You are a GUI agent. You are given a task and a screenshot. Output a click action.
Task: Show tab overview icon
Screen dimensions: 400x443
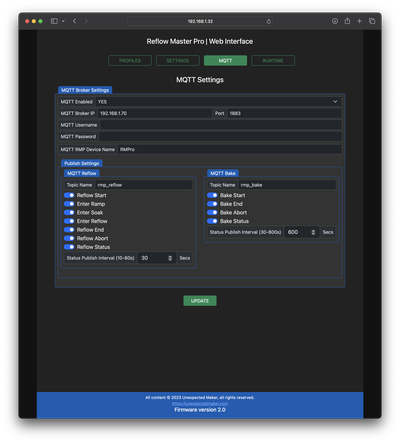click(x=372, y=21)
